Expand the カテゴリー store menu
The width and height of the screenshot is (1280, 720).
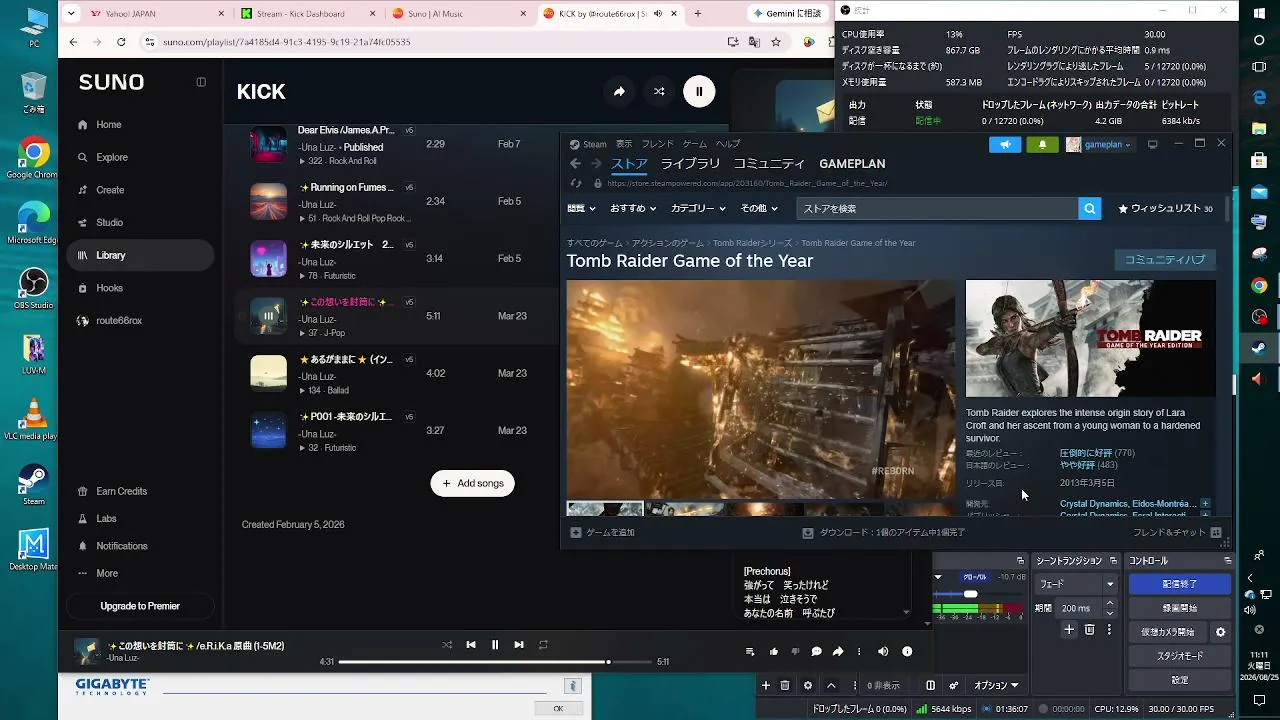click(x=698, y=208)
